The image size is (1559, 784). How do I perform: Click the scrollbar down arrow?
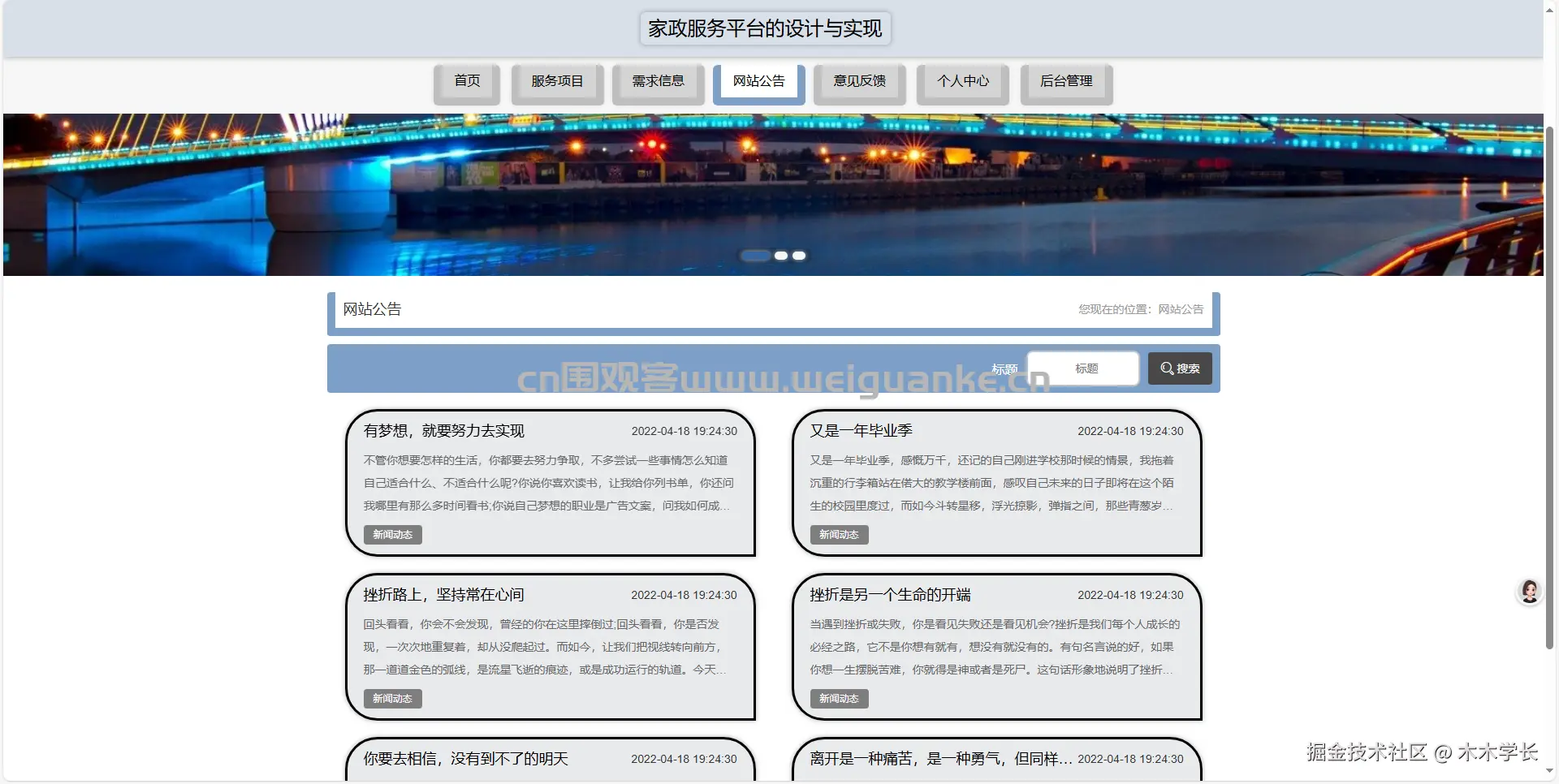click(1550, 771)
